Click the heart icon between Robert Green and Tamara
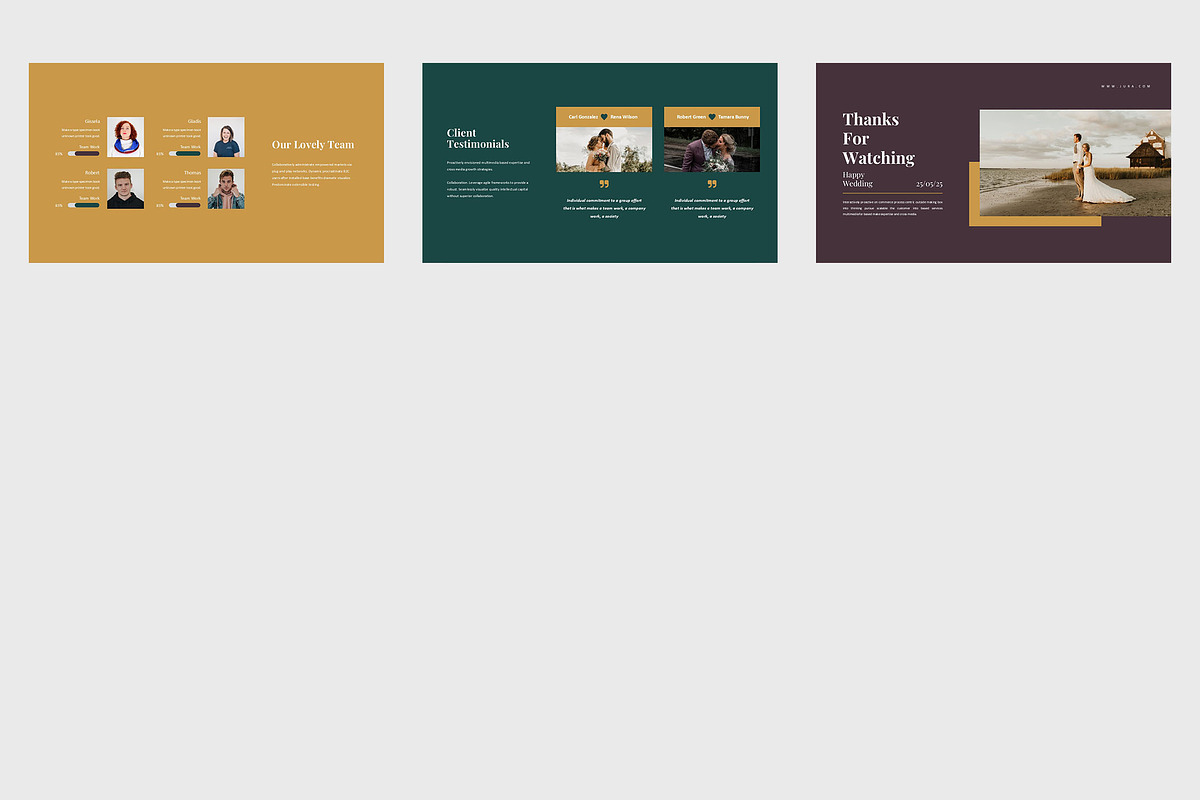1200x800 pixels. tap(712, 117)
